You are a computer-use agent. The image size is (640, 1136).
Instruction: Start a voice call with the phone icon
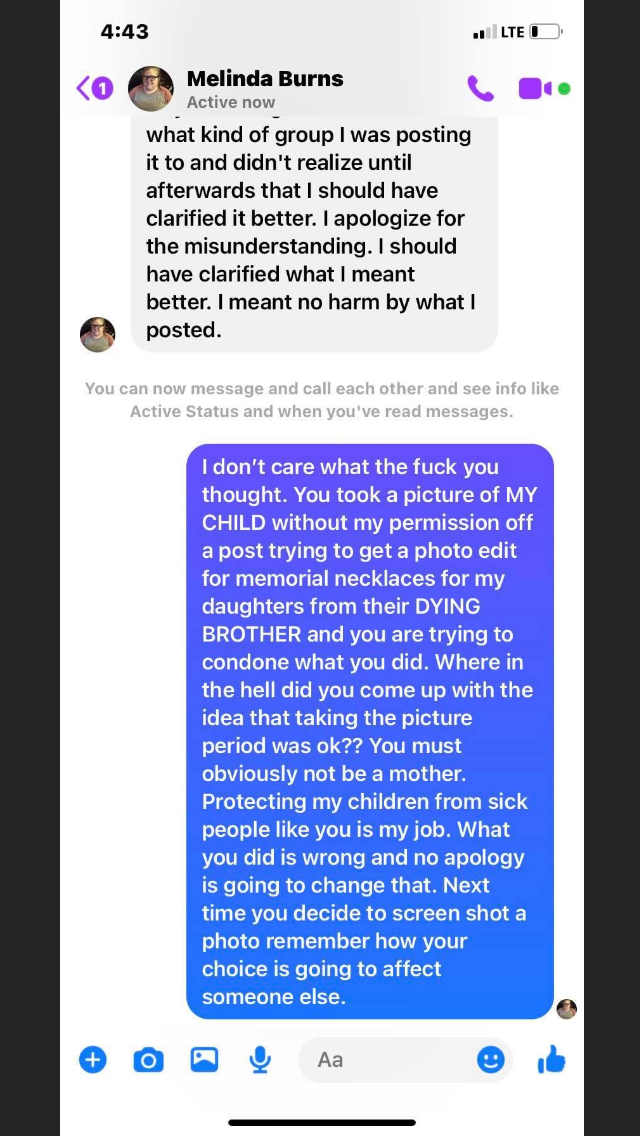tap(481, 88)
